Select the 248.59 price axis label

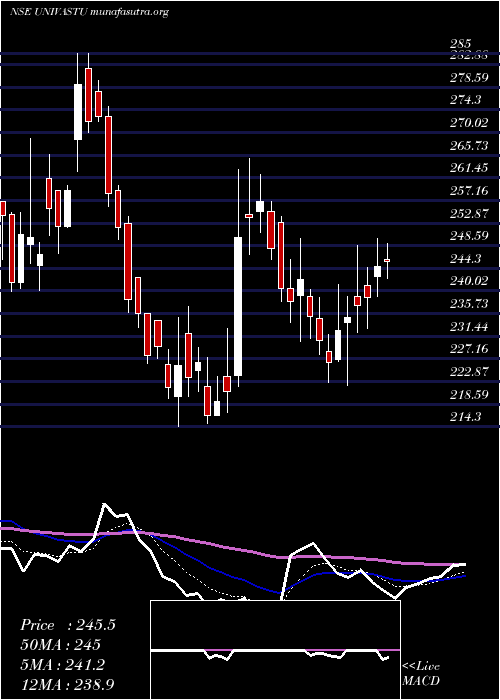click(470, 236)
